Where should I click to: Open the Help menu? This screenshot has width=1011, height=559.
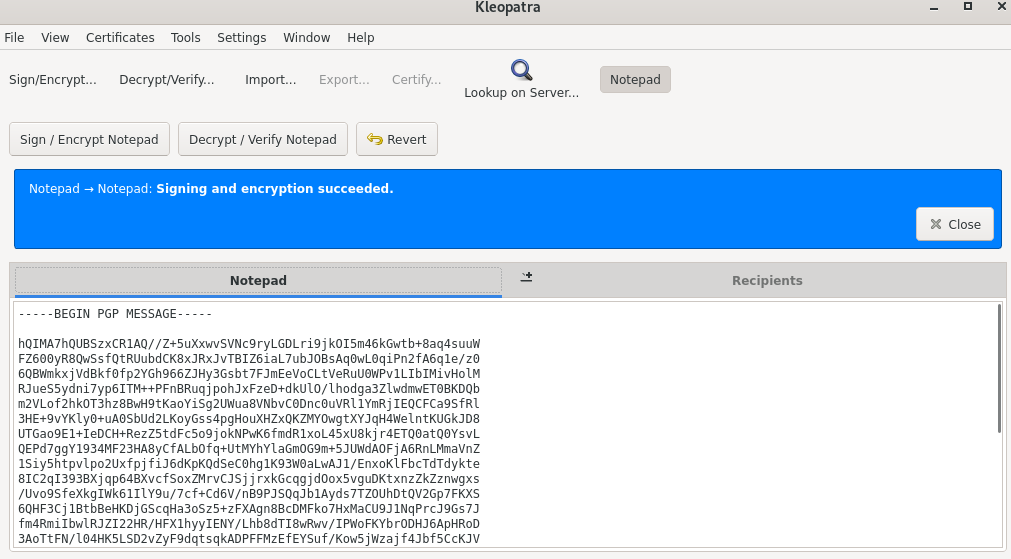pyautogui.click(x=360, y=37)
